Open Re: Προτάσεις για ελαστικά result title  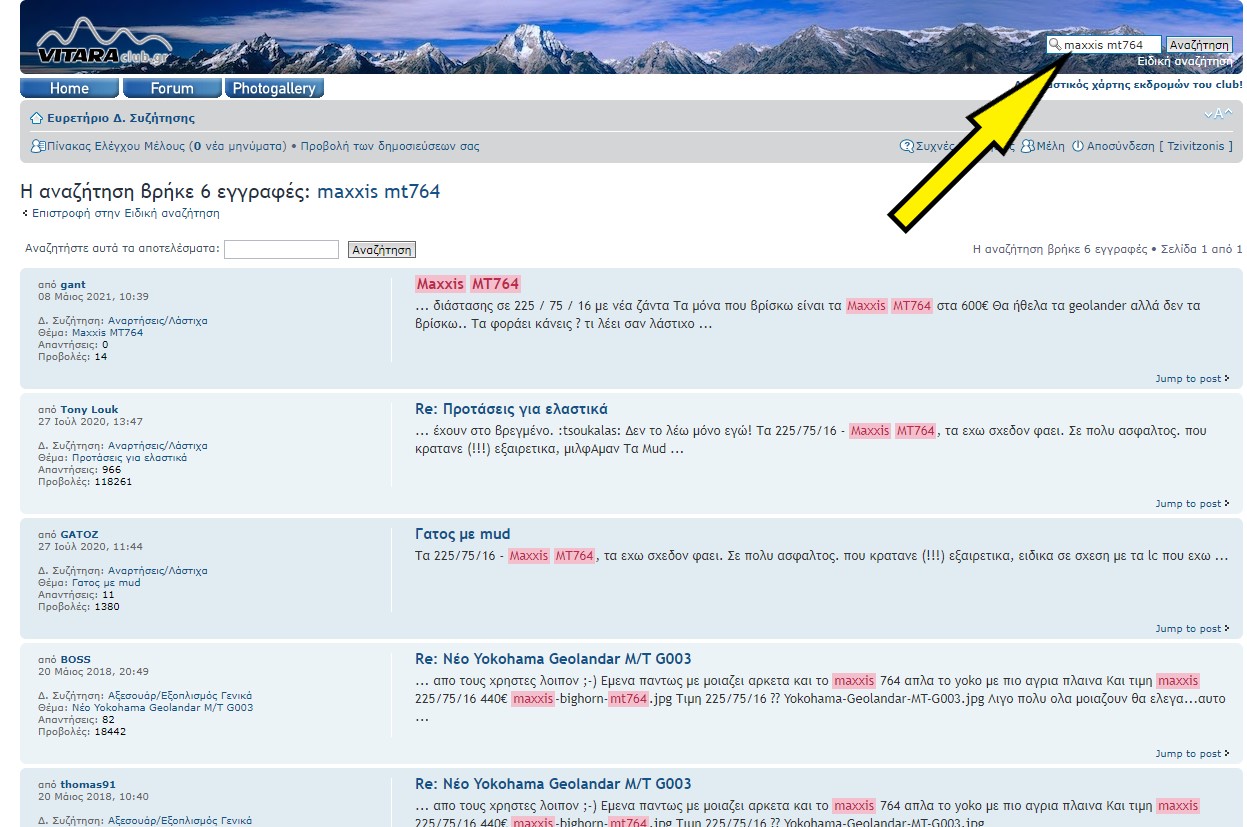click(x=511, y=409)
